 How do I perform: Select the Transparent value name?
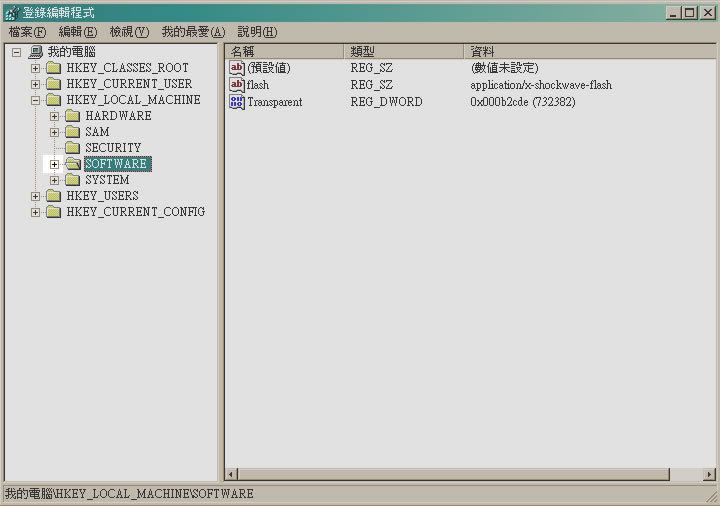point(275,102)
